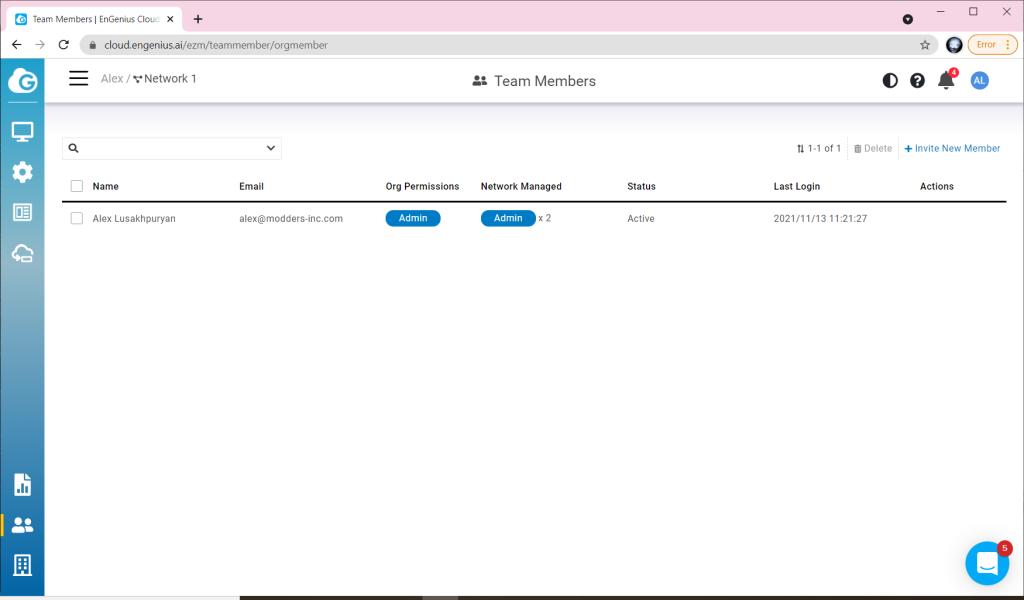
Task: Click the Network 1 breadcrumb selector
Action: [x=165, y=78]
